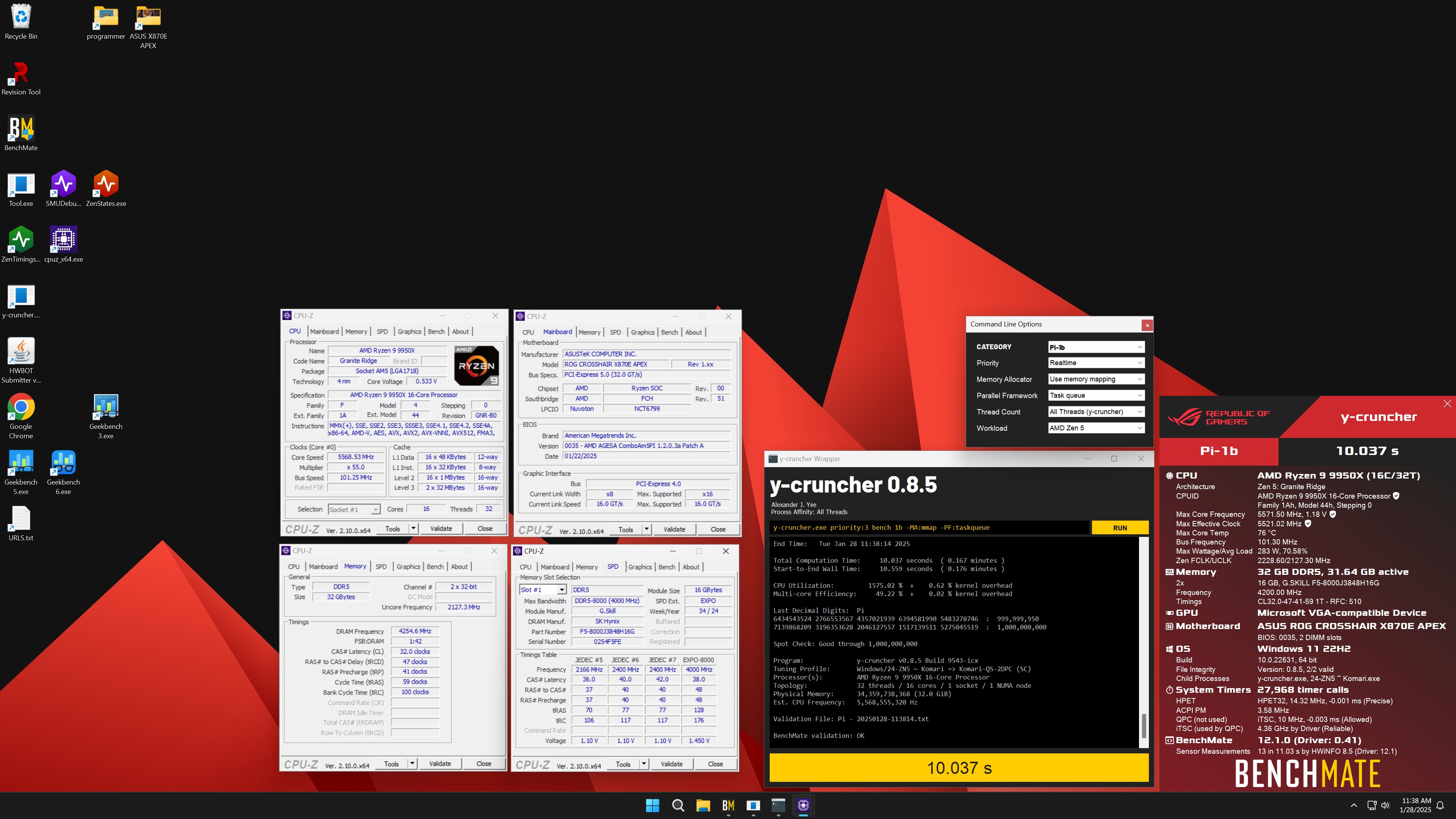Open Socket #1 selection dropdown in CPU-Z
The height and width of the screenshot is (819, 1456).
[x=354, y=509]
